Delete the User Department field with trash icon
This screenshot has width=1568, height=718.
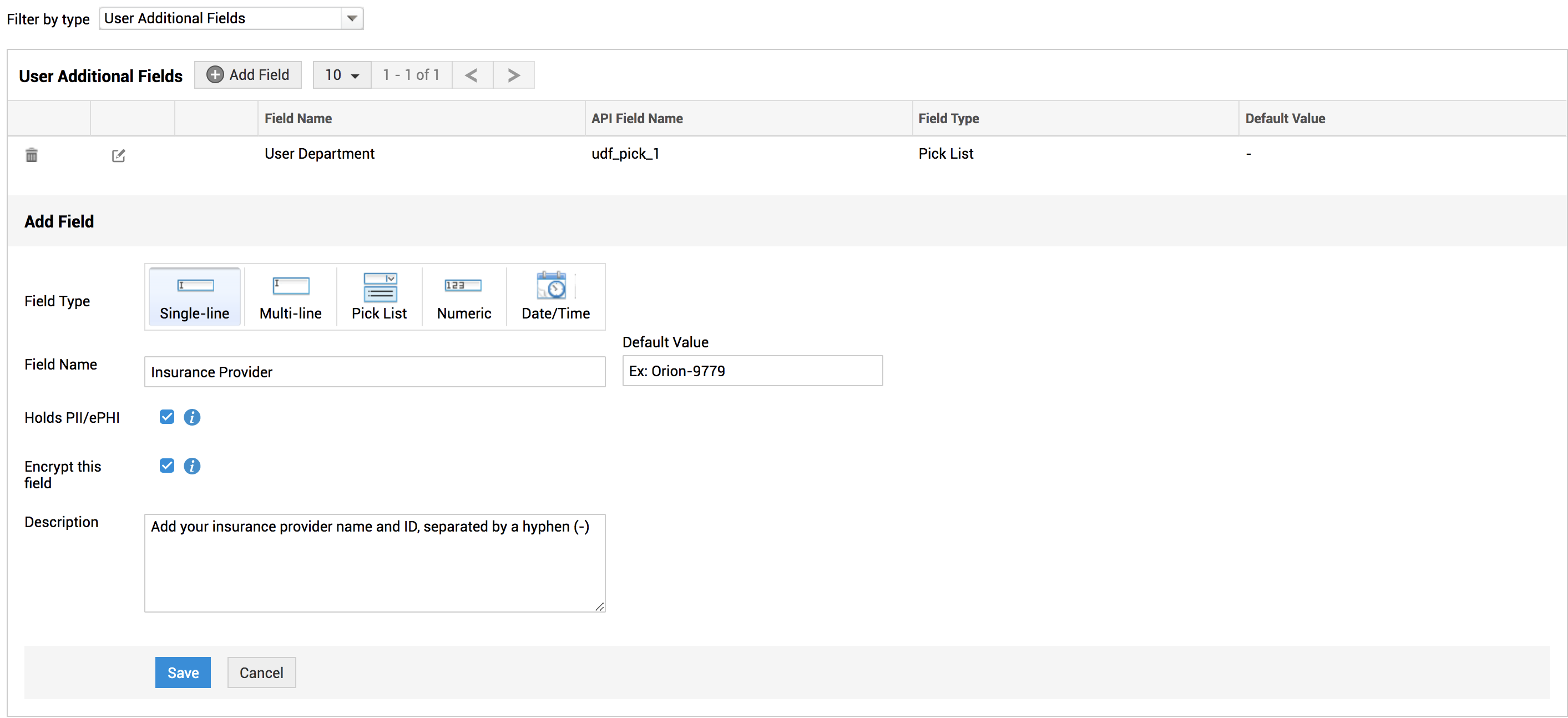32,155
